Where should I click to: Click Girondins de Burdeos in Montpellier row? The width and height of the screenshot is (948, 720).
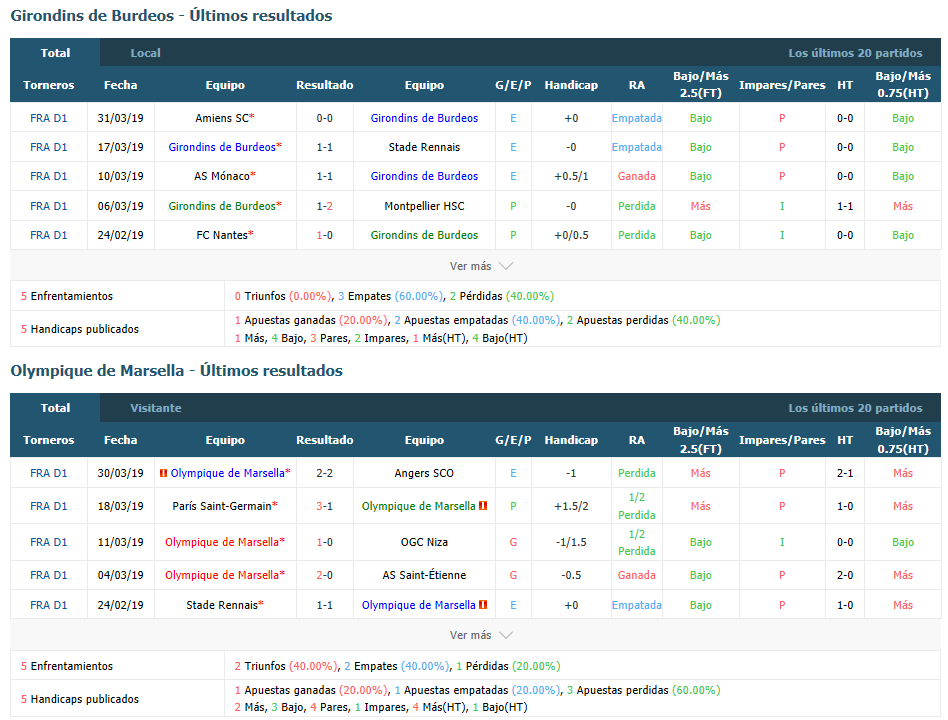(222, 206)
